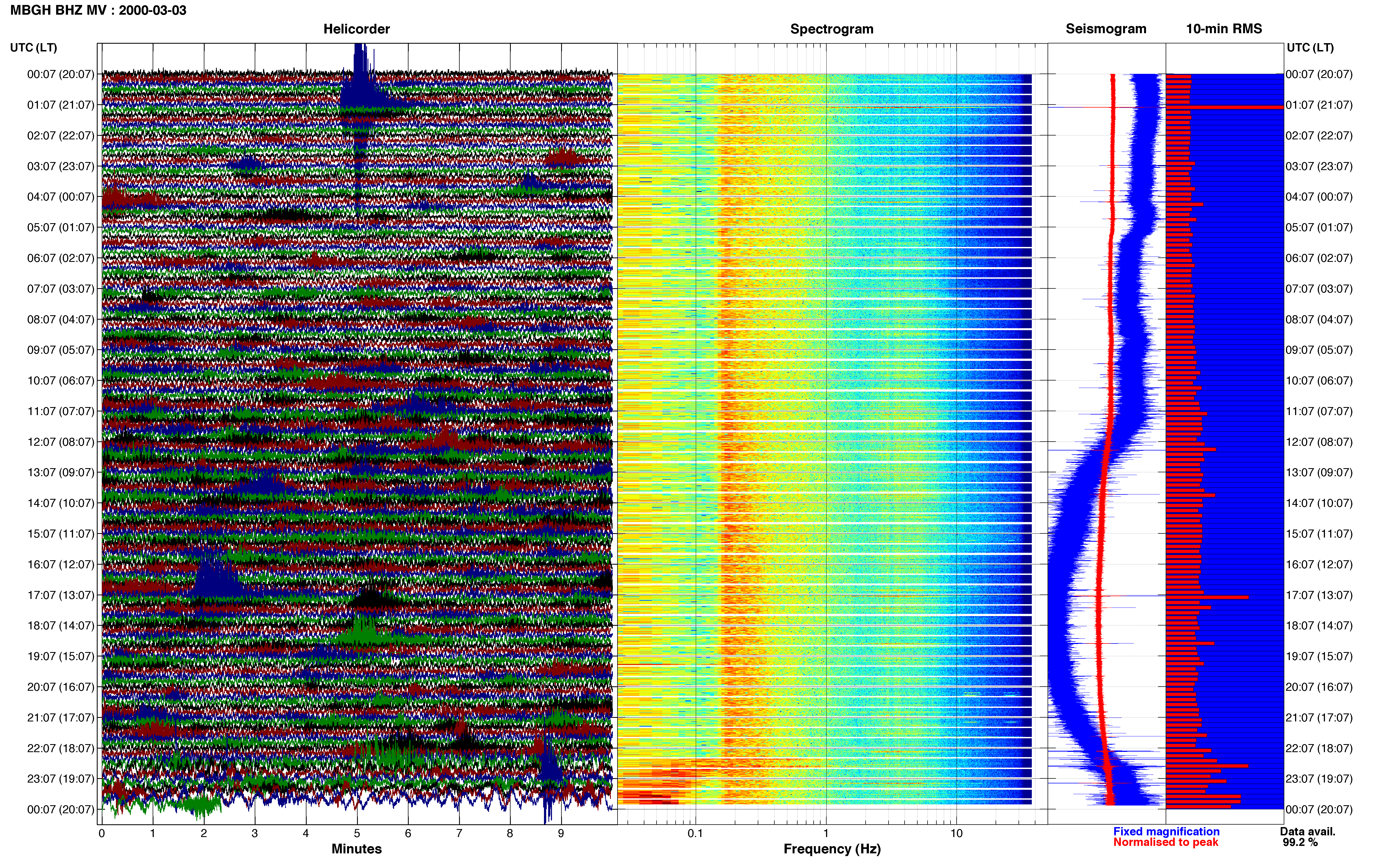The height and width of the screenshot is (868, 1388).
Task: Click left time label '05:07 (01:07)'
Action: pos(61,227)
